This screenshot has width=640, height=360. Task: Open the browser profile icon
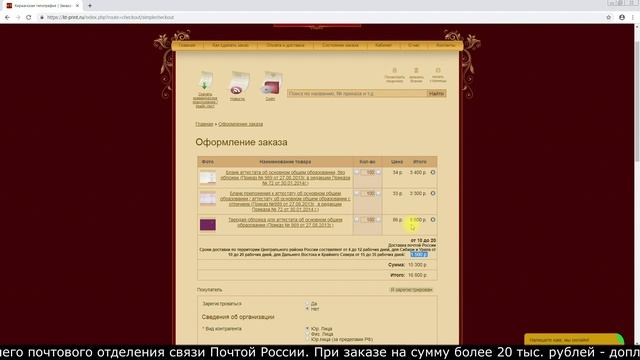tap(622, 18)
